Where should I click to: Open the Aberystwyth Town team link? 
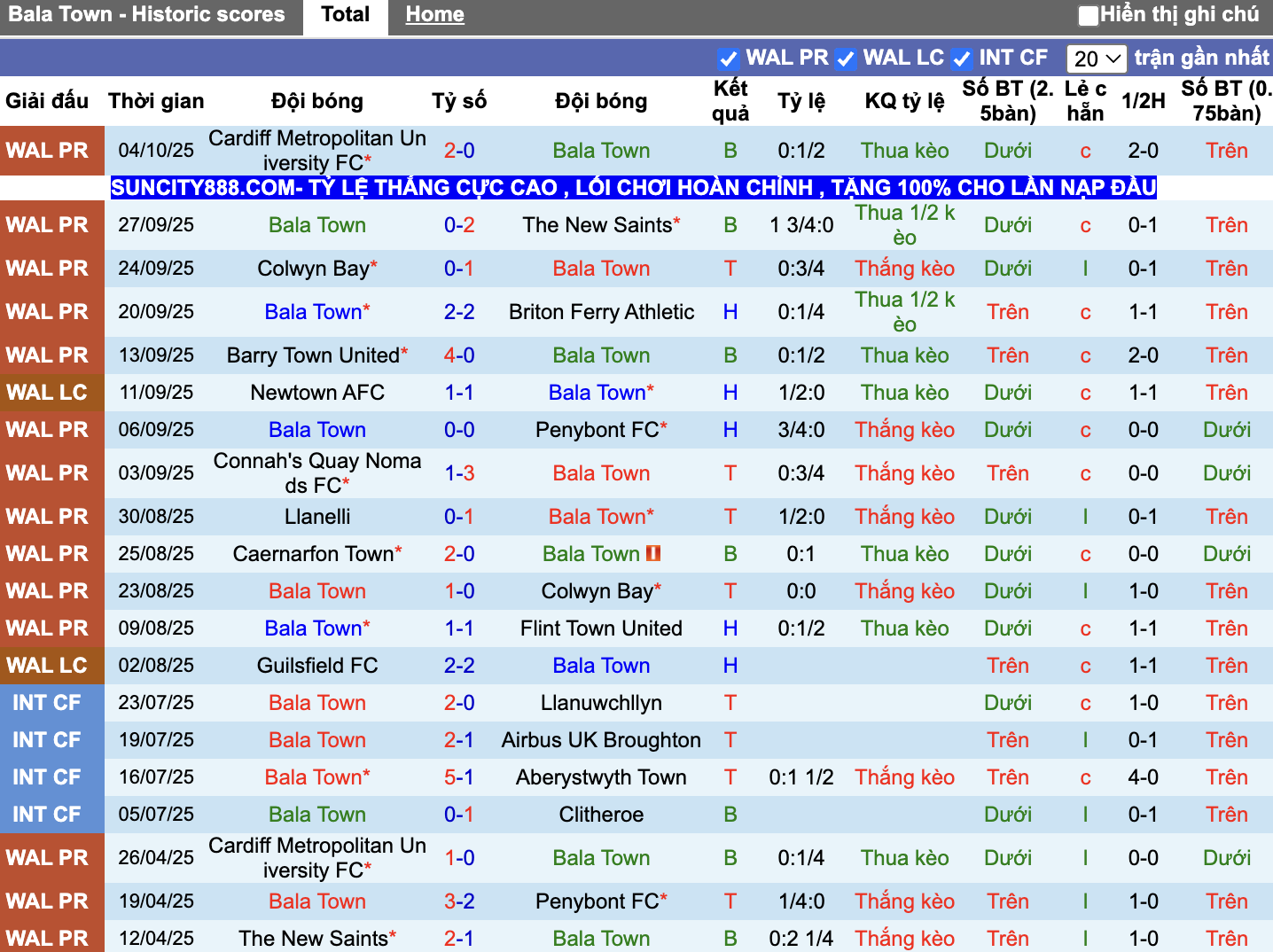tap(601, 777)
